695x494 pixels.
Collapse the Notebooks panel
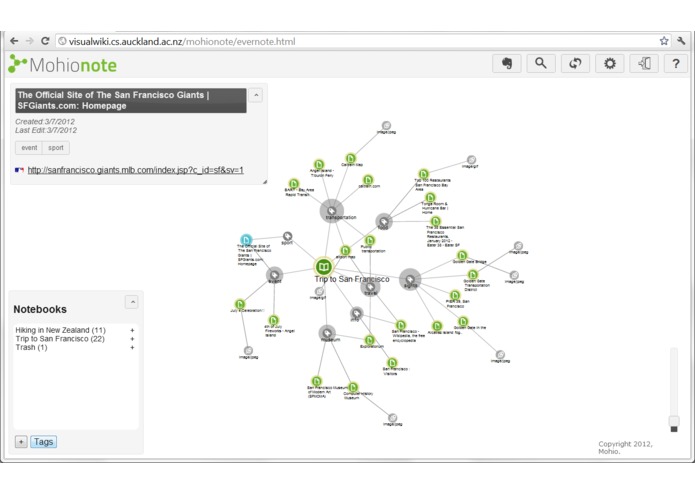[x=132, y=302]
